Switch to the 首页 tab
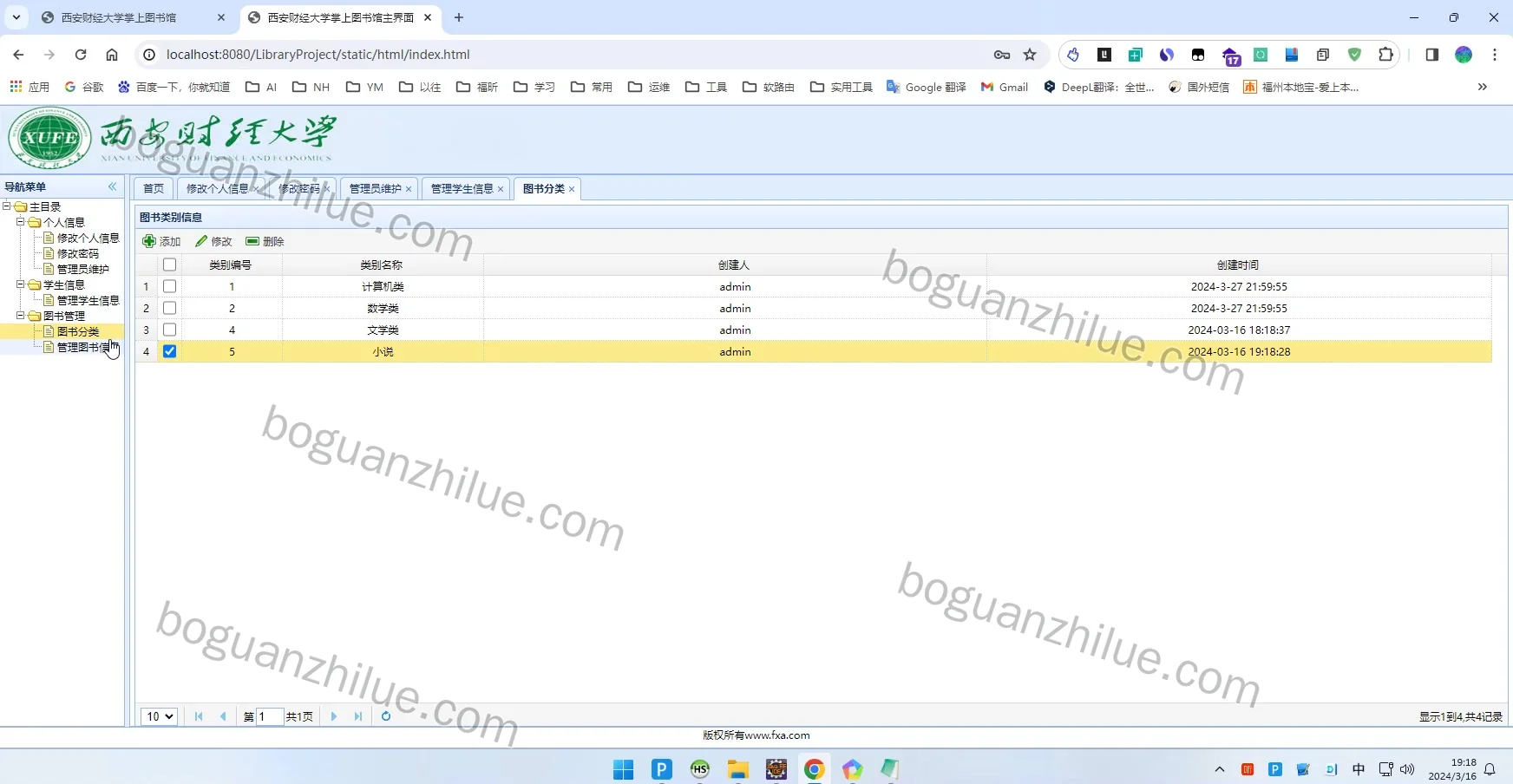 153,188
